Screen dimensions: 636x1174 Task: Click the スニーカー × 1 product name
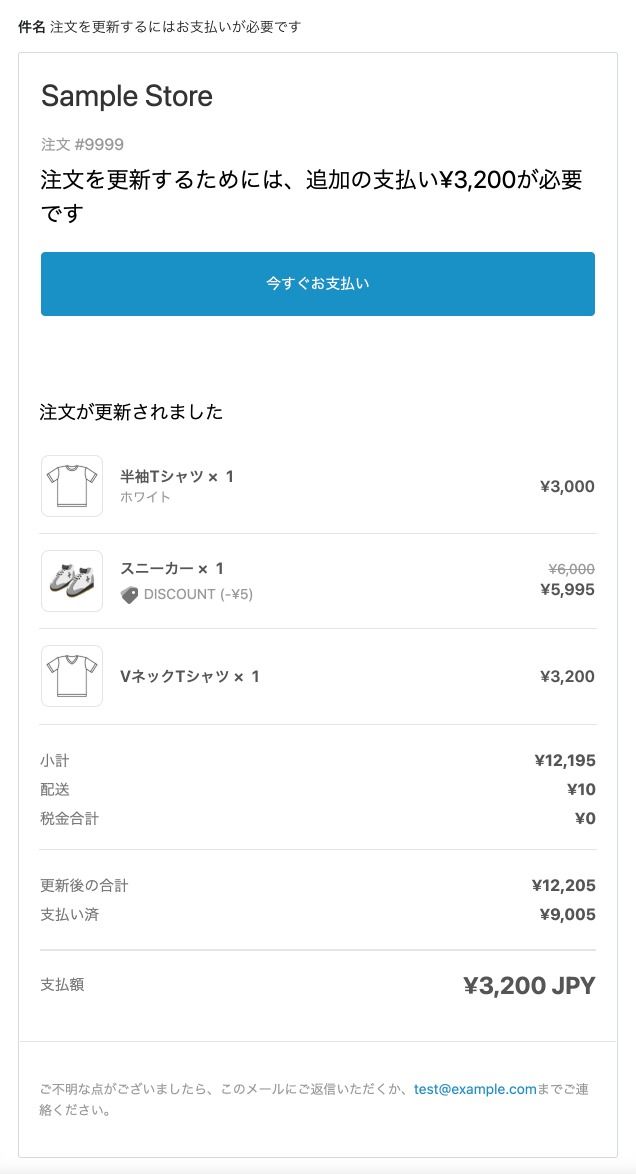[172, 569]
